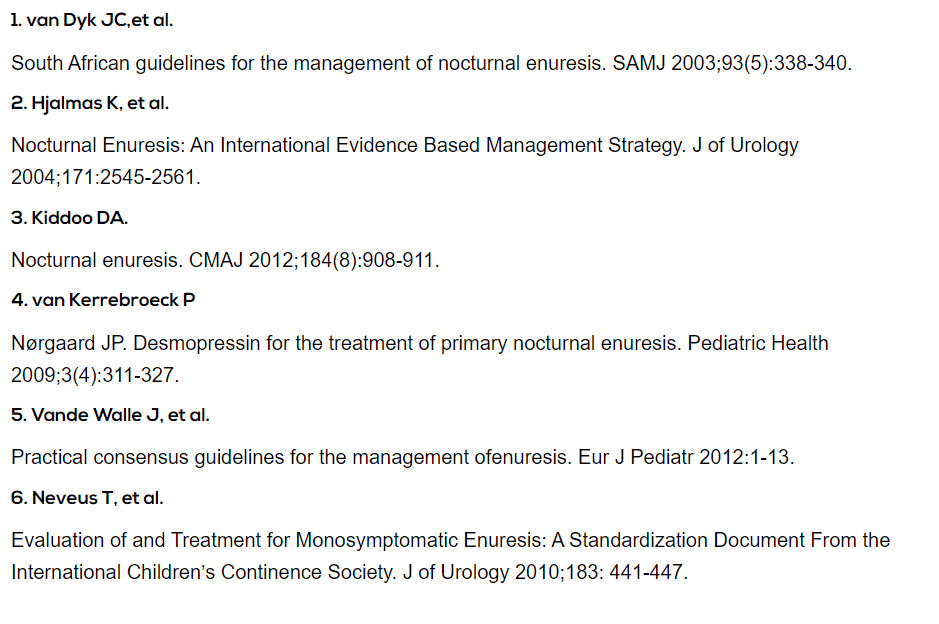The height and width of the screenshot is (624, 939).
Task: Click the '2. Hjalmas K, et al.' heading
Action: pyautogui.click(x=90, y=103)
